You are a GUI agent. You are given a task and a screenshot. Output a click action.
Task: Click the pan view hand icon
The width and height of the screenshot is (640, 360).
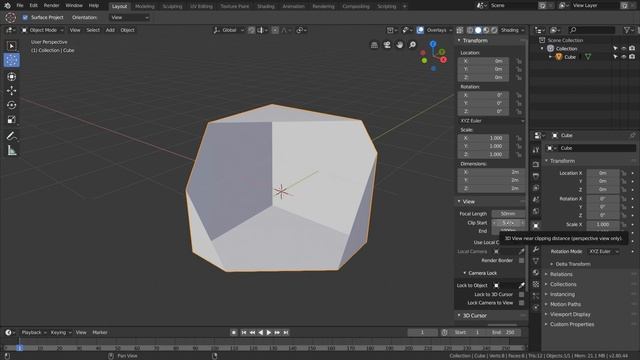pyautogui.click(x=400, y=45)
